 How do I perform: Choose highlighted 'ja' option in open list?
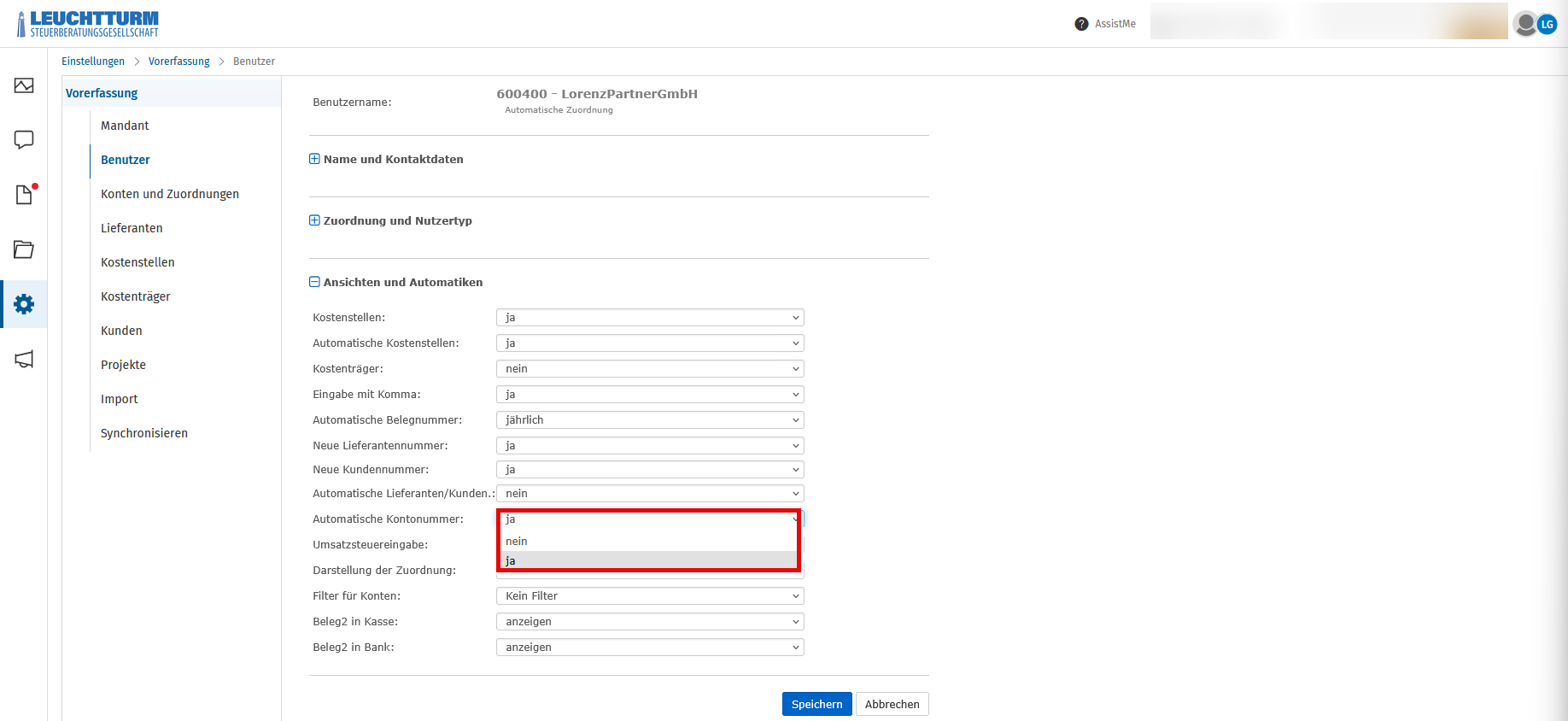[x=648, y=560]
